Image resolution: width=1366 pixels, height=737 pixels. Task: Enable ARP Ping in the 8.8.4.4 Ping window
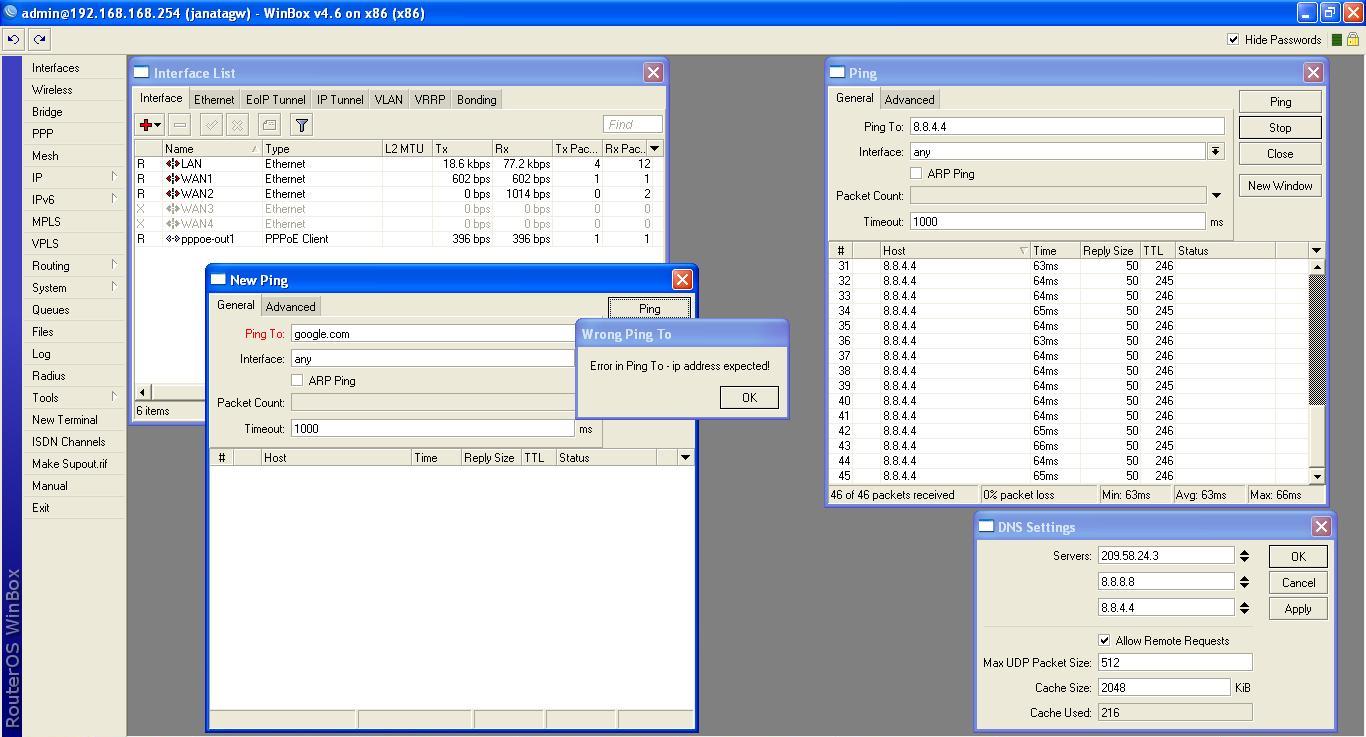[916, 174]
